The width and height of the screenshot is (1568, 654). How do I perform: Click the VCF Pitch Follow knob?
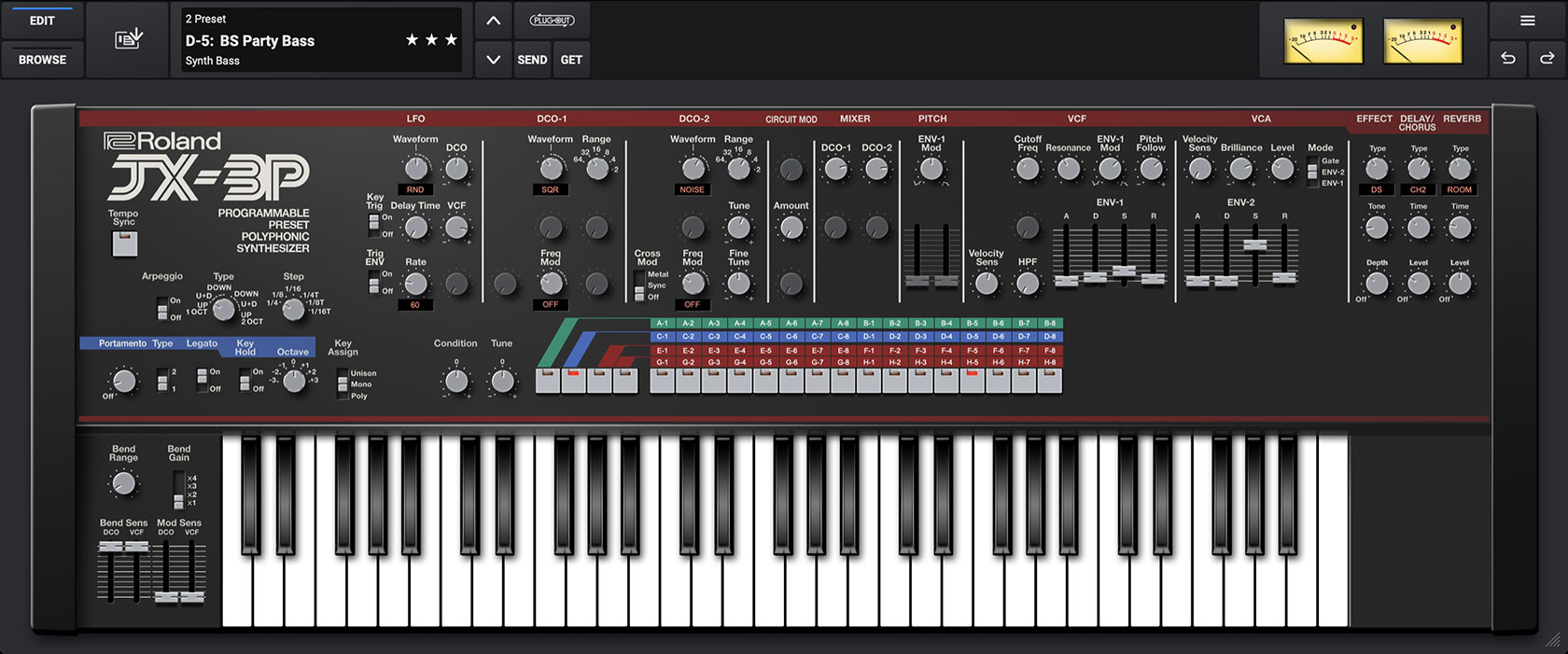(1151, 169)
